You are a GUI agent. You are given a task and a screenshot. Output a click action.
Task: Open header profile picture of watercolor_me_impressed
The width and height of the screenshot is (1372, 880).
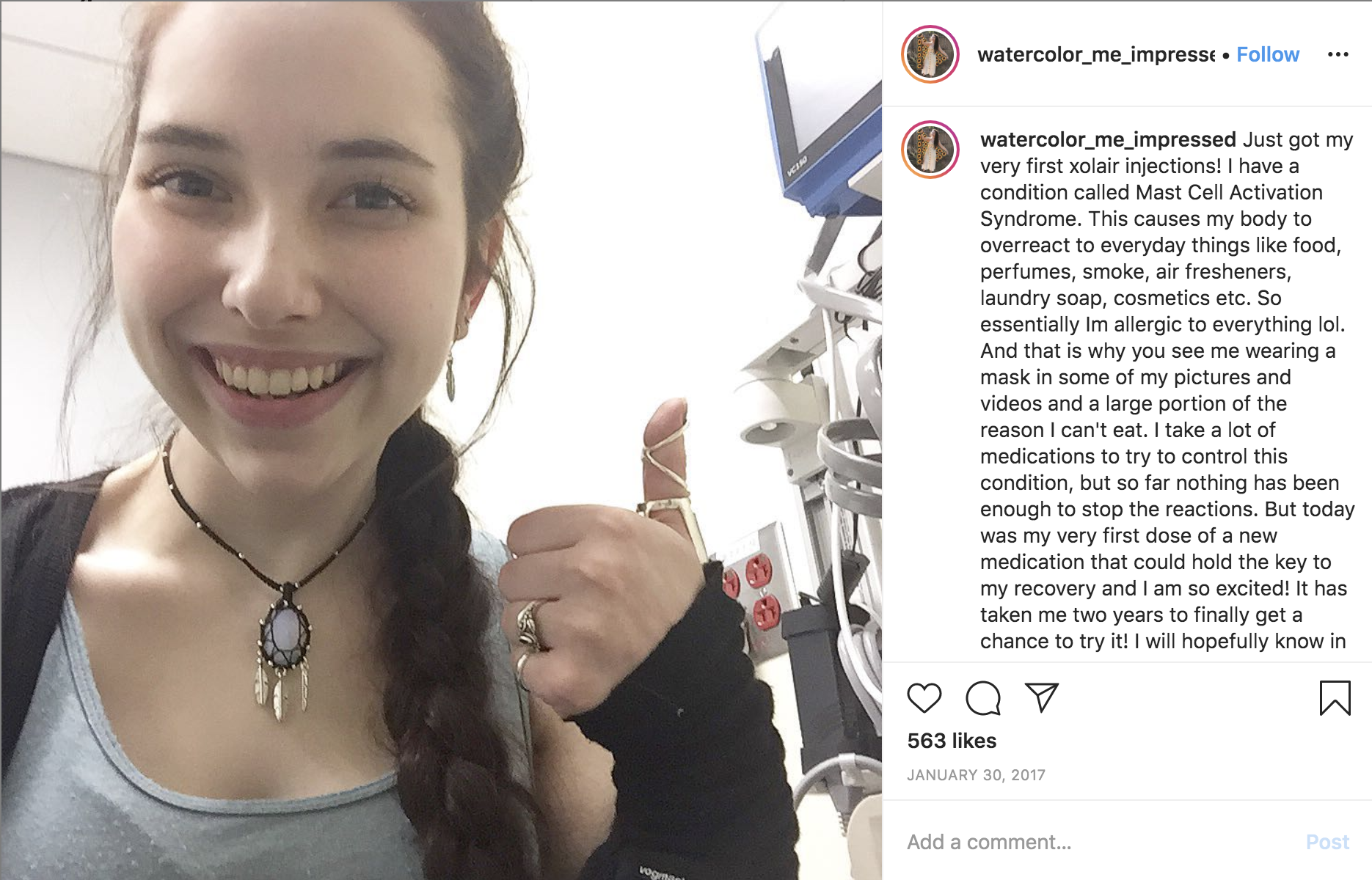click(930, 54)
